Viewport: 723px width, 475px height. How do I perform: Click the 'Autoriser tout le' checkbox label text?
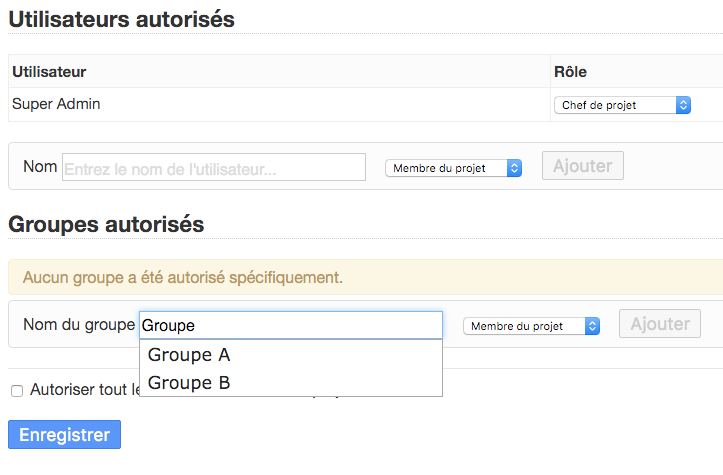pos(82,390)
